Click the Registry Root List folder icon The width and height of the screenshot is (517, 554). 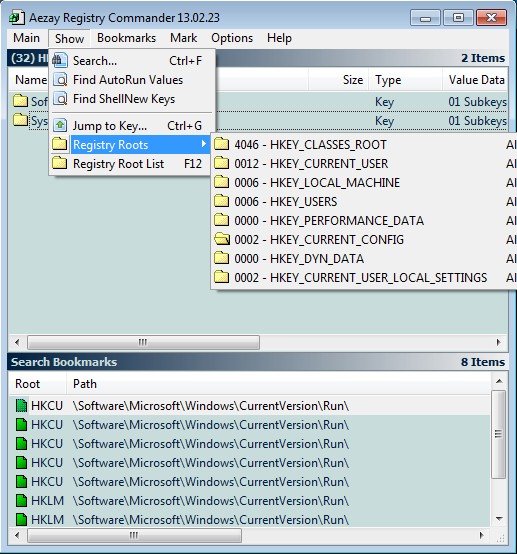point(60,163)
